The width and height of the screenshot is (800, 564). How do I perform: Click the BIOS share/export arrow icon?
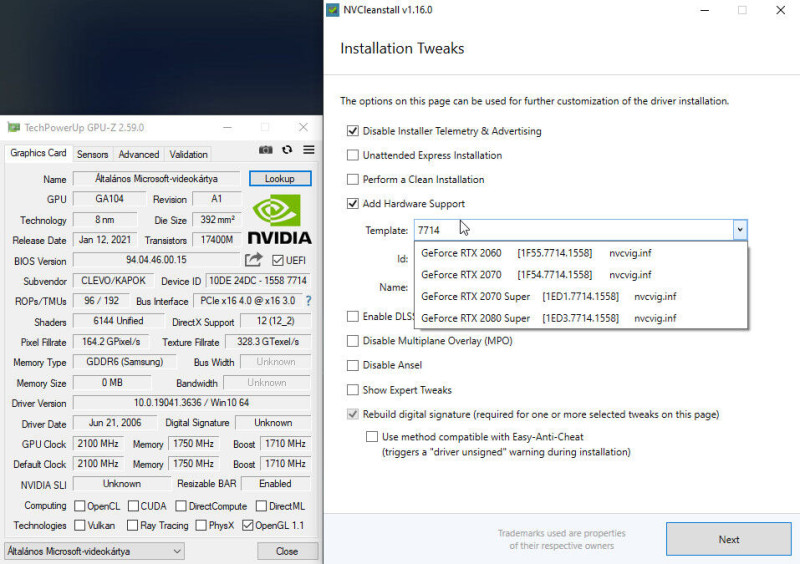click(x=254, y=260)
